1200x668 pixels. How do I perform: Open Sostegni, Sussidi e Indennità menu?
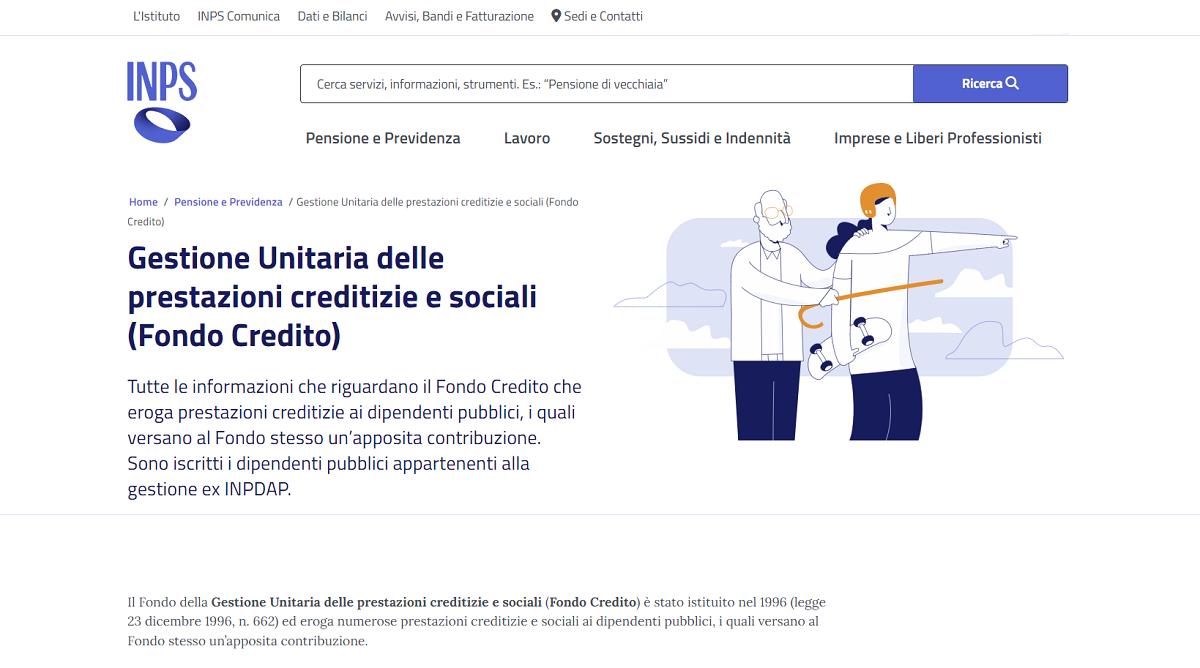pyautogui.click(x=692, y=138)
